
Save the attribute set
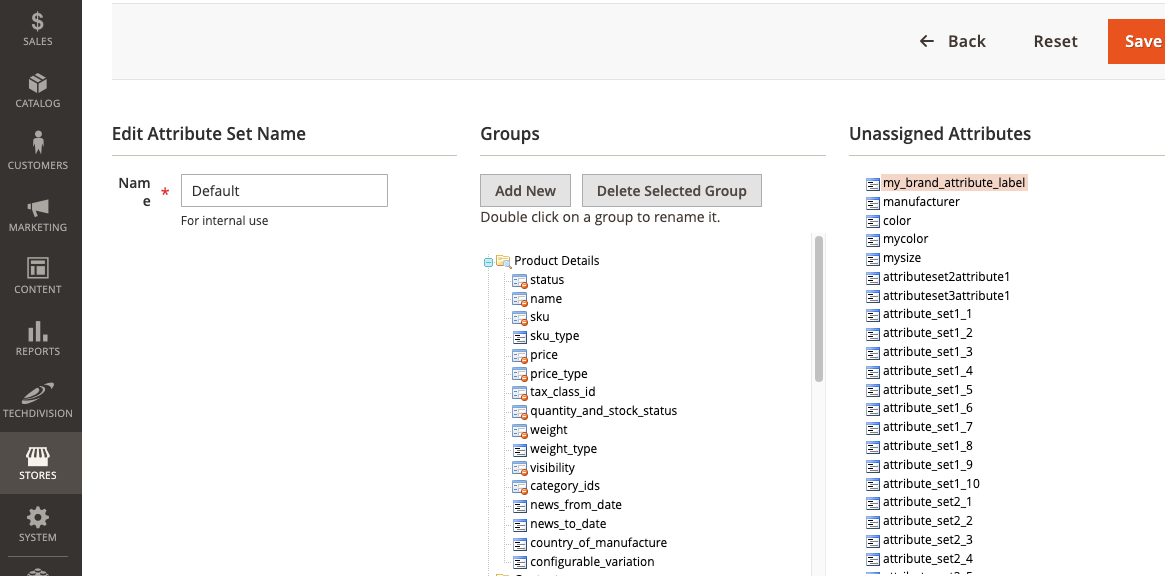1138,42
